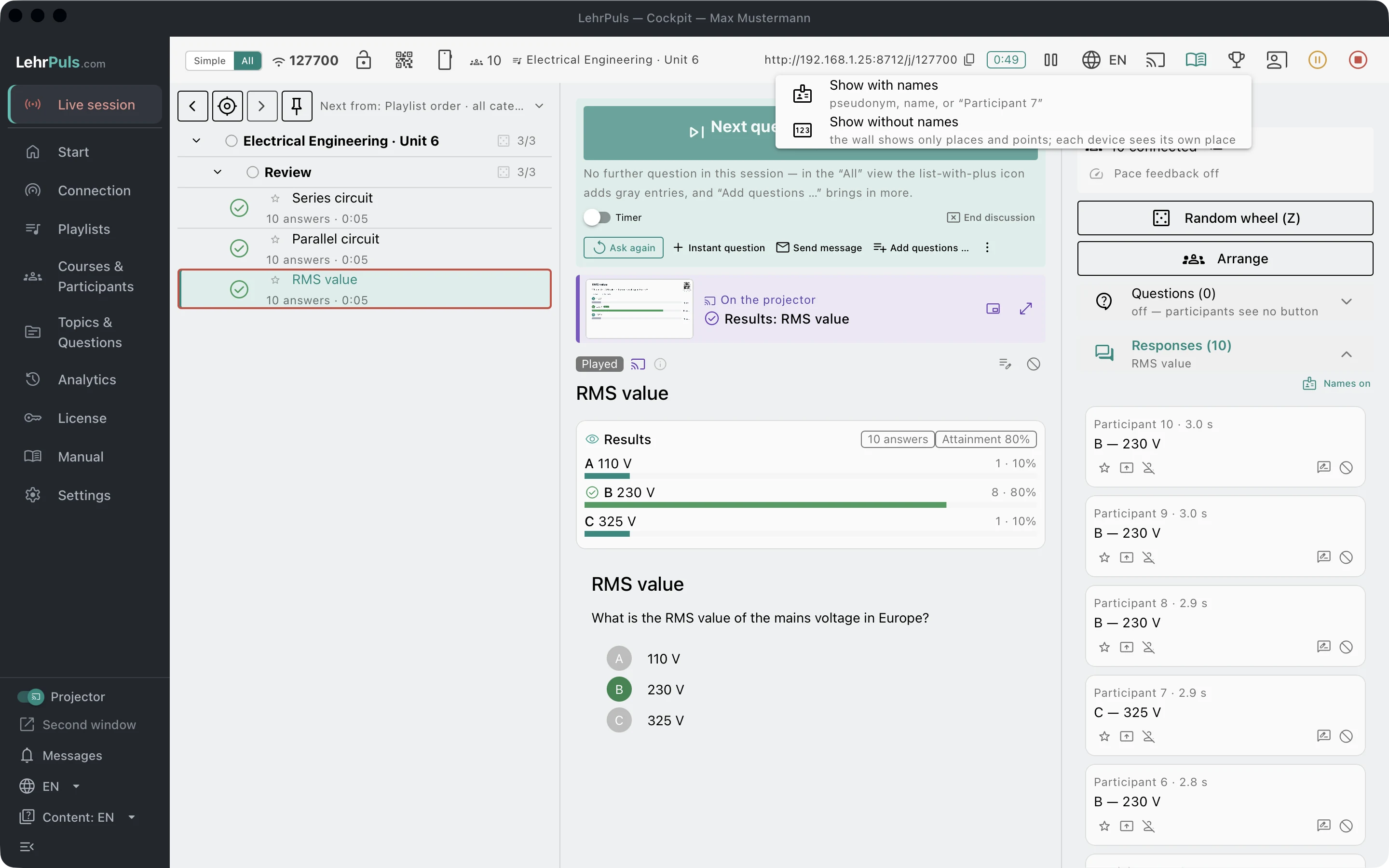
Task: Toggle the Timer switch
Action: 597,217
